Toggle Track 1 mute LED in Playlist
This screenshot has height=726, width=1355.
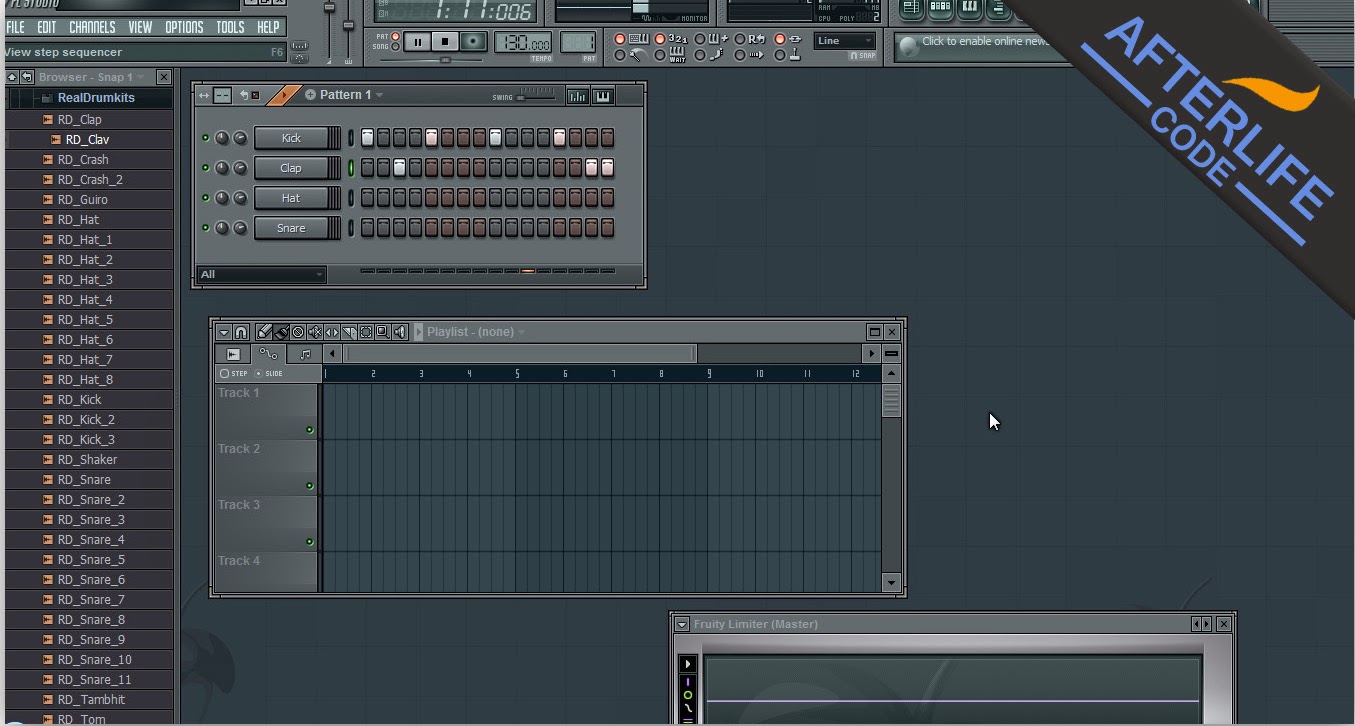(x=310, y=430)
